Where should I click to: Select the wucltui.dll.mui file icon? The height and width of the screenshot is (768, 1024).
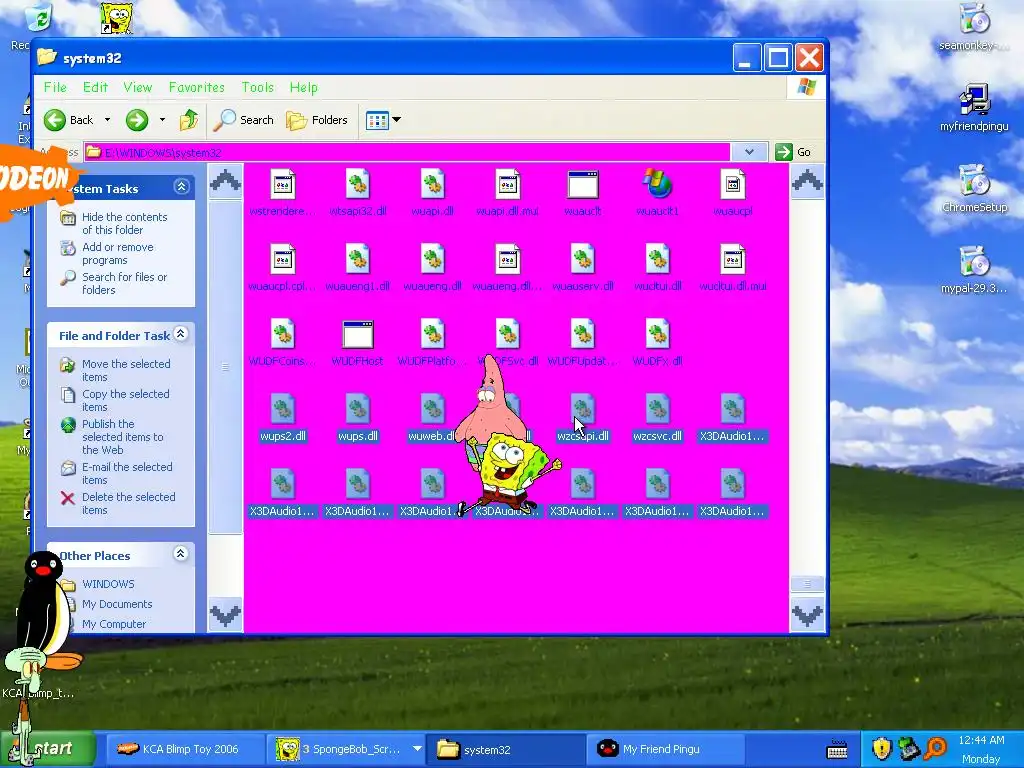(x=733, y=259)
